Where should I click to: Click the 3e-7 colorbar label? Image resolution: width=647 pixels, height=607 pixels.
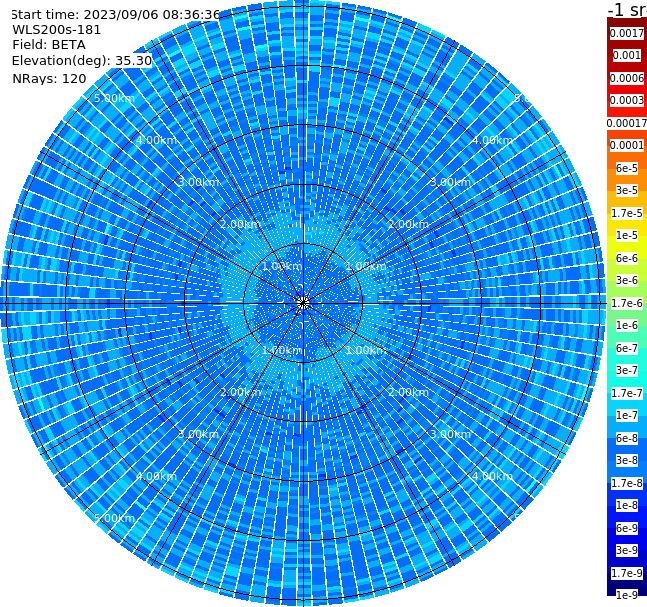click(627, 370)
